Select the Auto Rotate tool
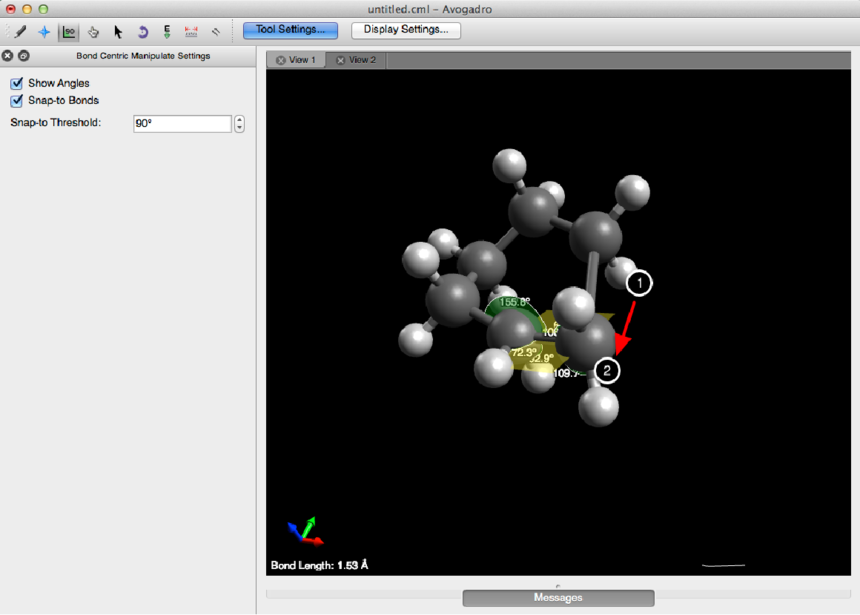The width and height of the screenshot is (860, 615). click(143, 31)
